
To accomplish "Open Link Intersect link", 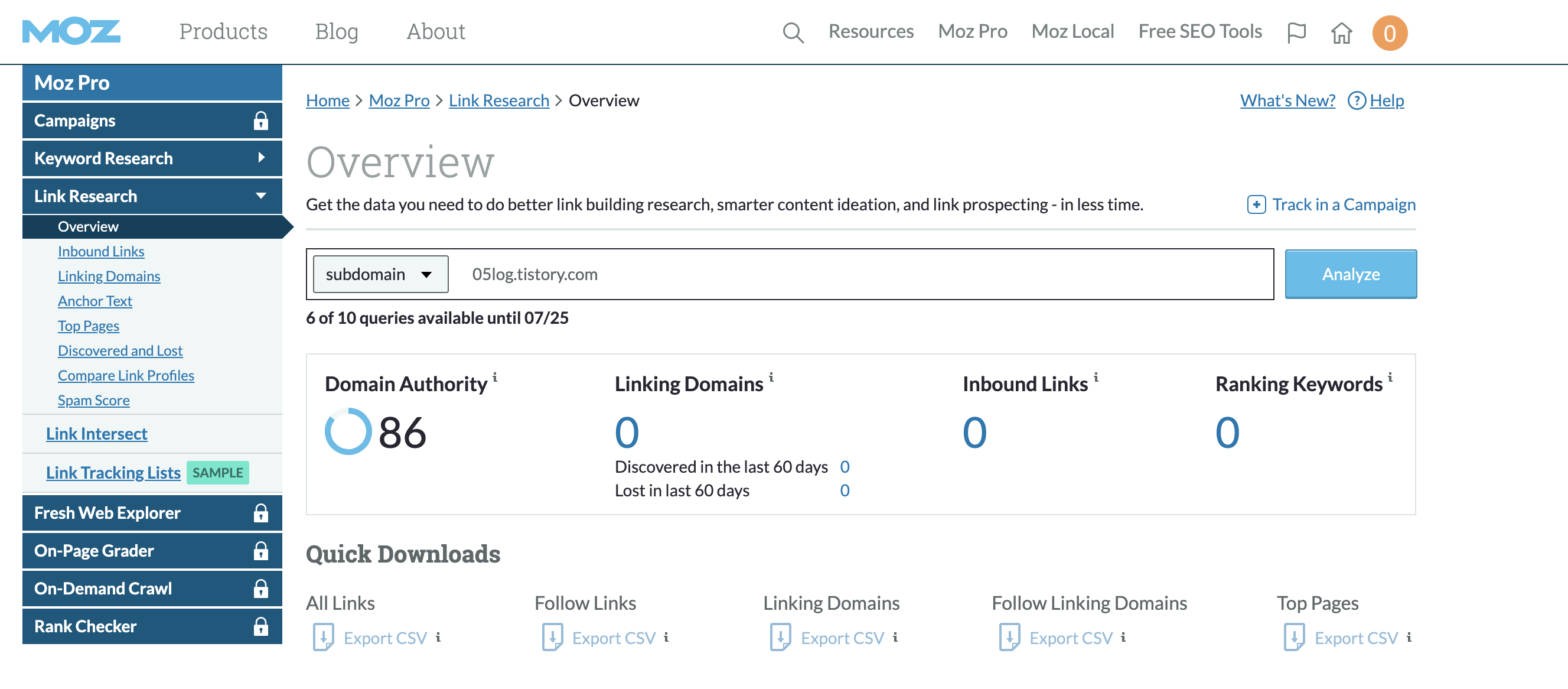I will pos(97,434).
